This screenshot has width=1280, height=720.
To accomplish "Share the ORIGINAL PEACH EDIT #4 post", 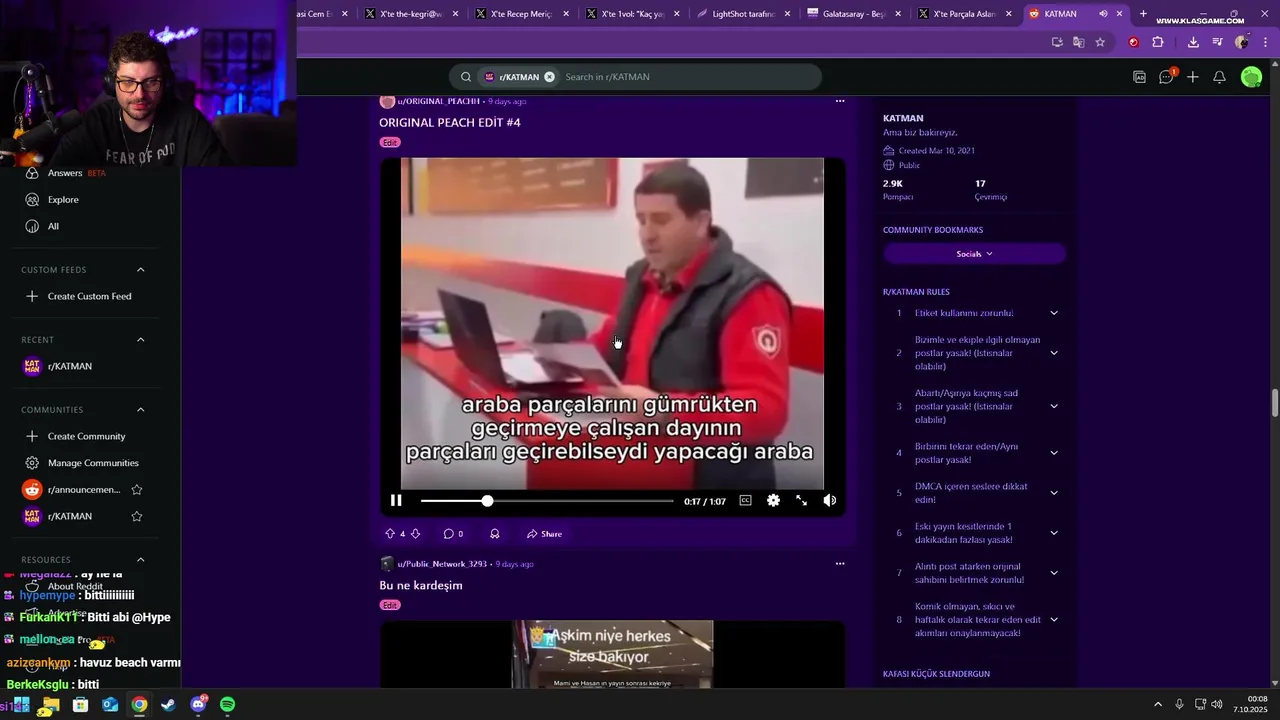I will click(x=545, y=534).
